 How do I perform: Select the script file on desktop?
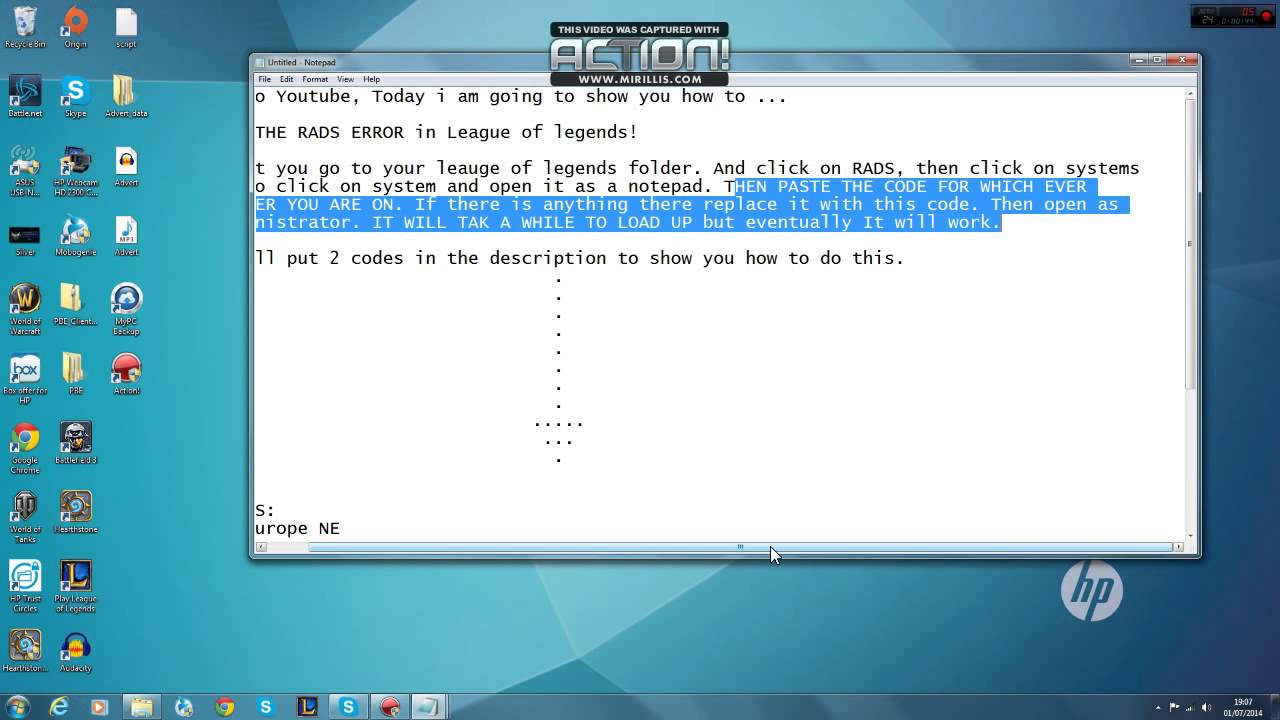[x=126, y=27]
